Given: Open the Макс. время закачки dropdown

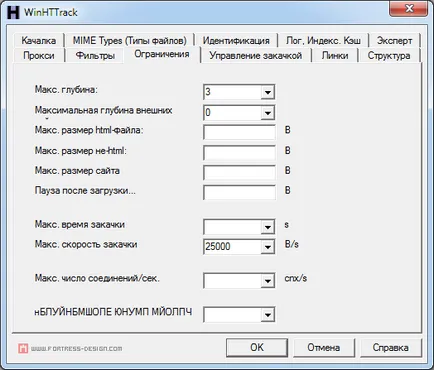Looking at the screenshot, I should pyautogui.click(x=267, y=227).
